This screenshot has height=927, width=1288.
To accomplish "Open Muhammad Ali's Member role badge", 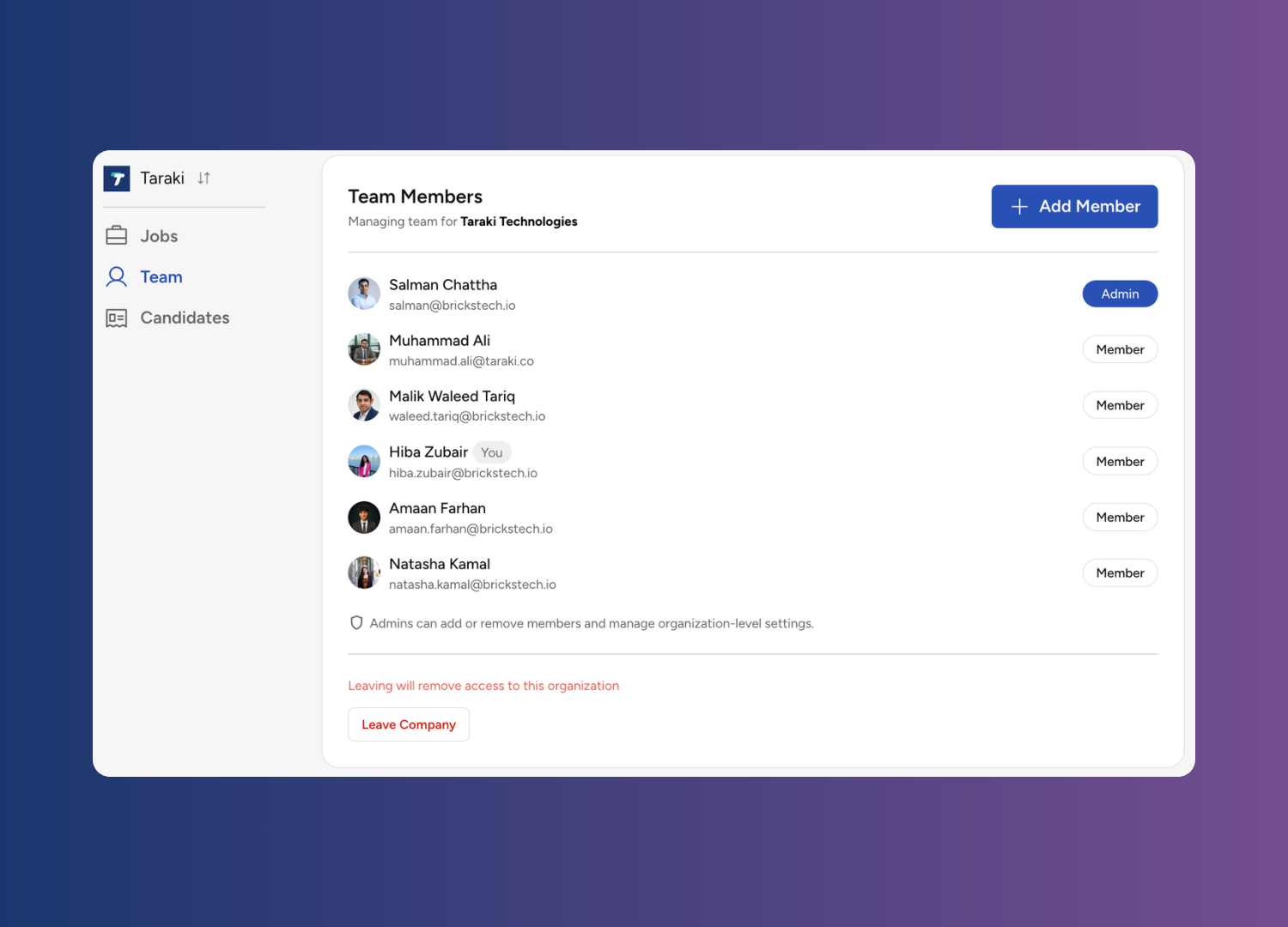I will pos(1120,349).
